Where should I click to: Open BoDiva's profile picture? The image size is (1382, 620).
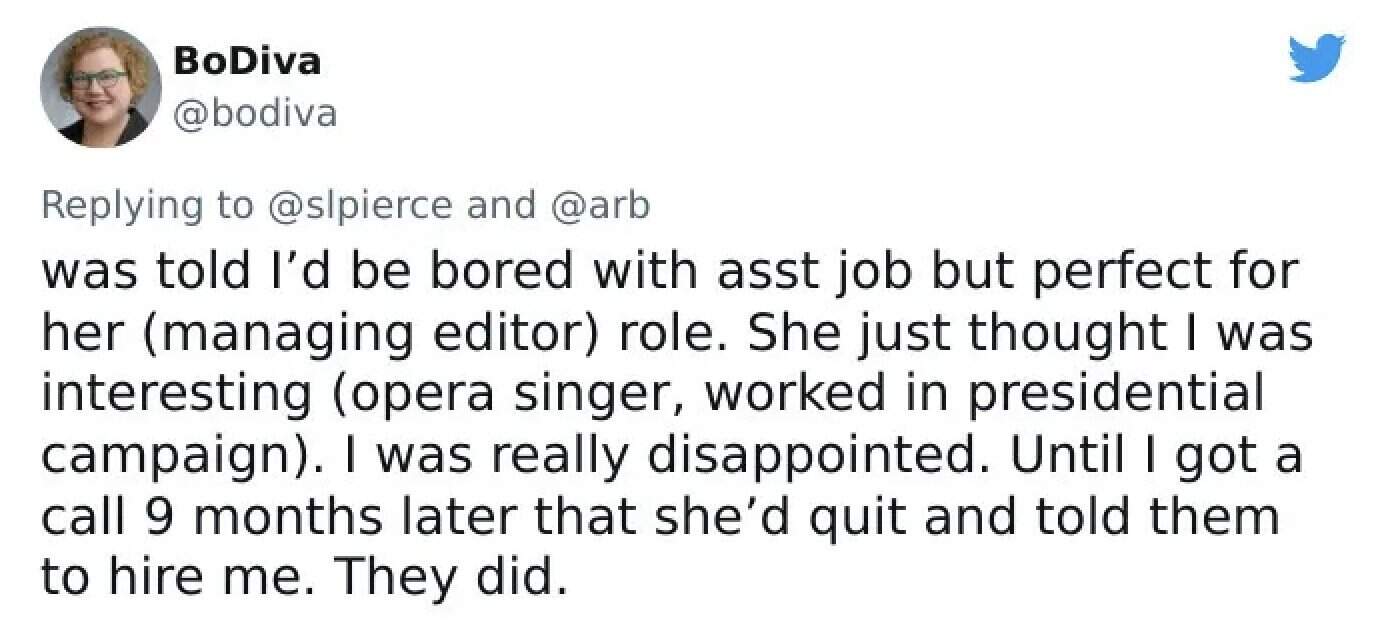pyautogui.click(x=100, y=87)
